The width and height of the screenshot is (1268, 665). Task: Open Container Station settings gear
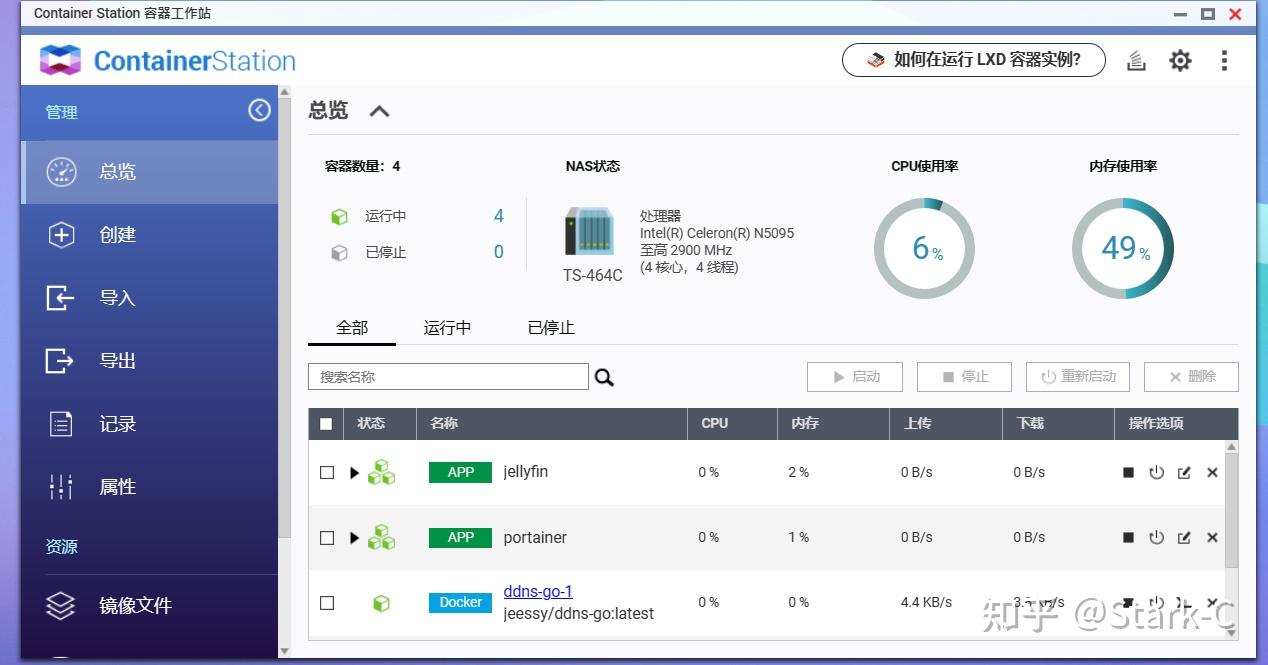pyautogui.click(x=1180, y=60)
